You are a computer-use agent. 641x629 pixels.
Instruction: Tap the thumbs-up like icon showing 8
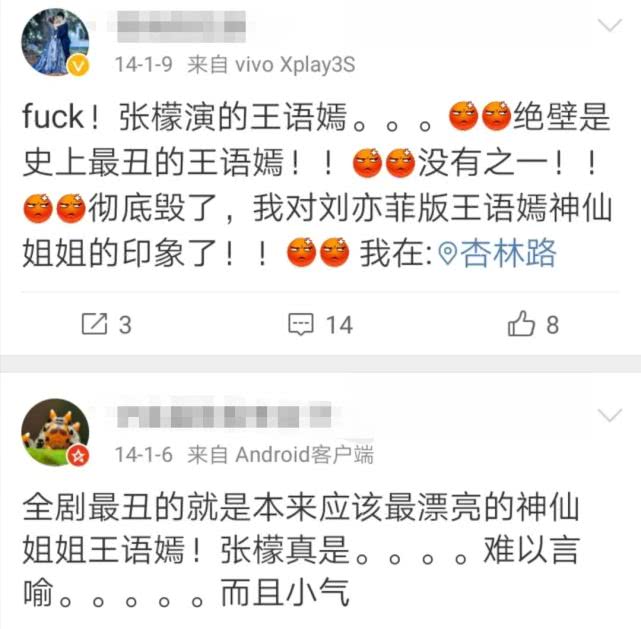[x=521, y=324]
